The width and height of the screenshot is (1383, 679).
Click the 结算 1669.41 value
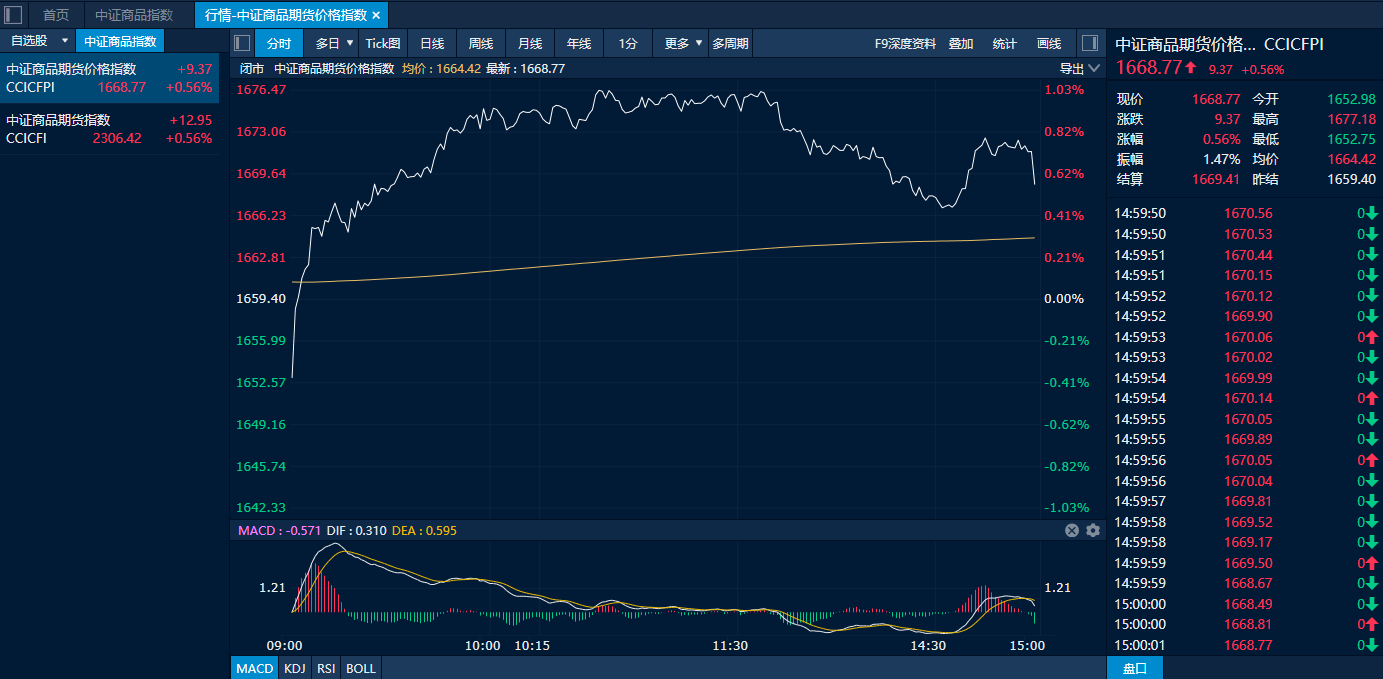(1216, 179)
